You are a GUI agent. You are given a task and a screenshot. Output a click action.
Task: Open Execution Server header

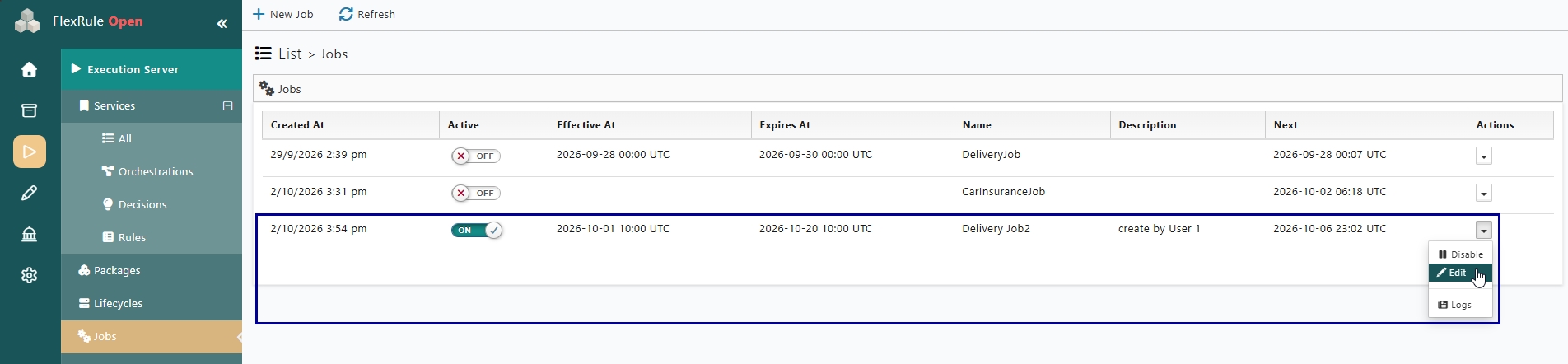pyautogui.click(x=152, y=69)
